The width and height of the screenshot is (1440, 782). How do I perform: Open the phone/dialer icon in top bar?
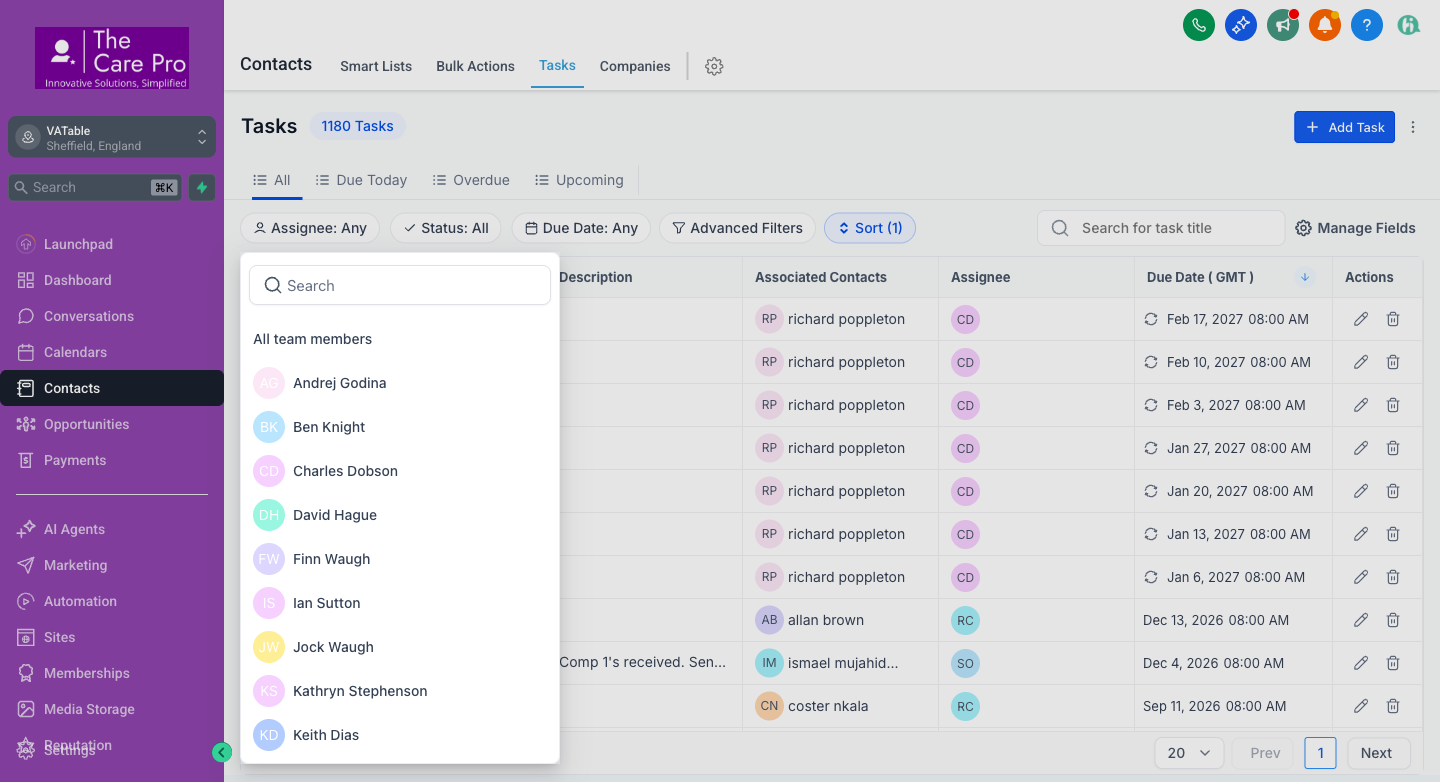point(1198,25)
